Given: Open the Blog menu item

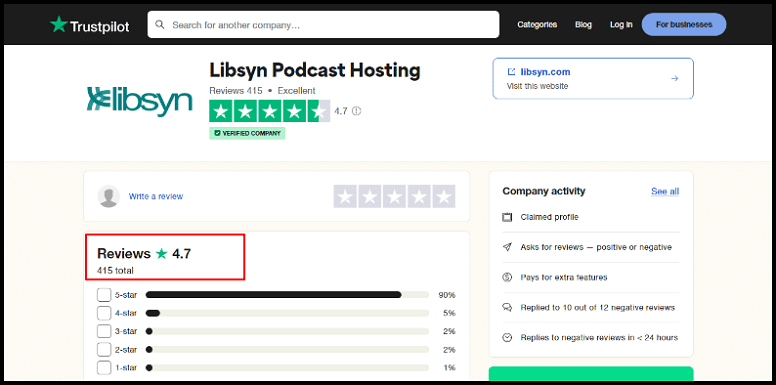Looking at the screenshot, I should [x=583, y=24].
